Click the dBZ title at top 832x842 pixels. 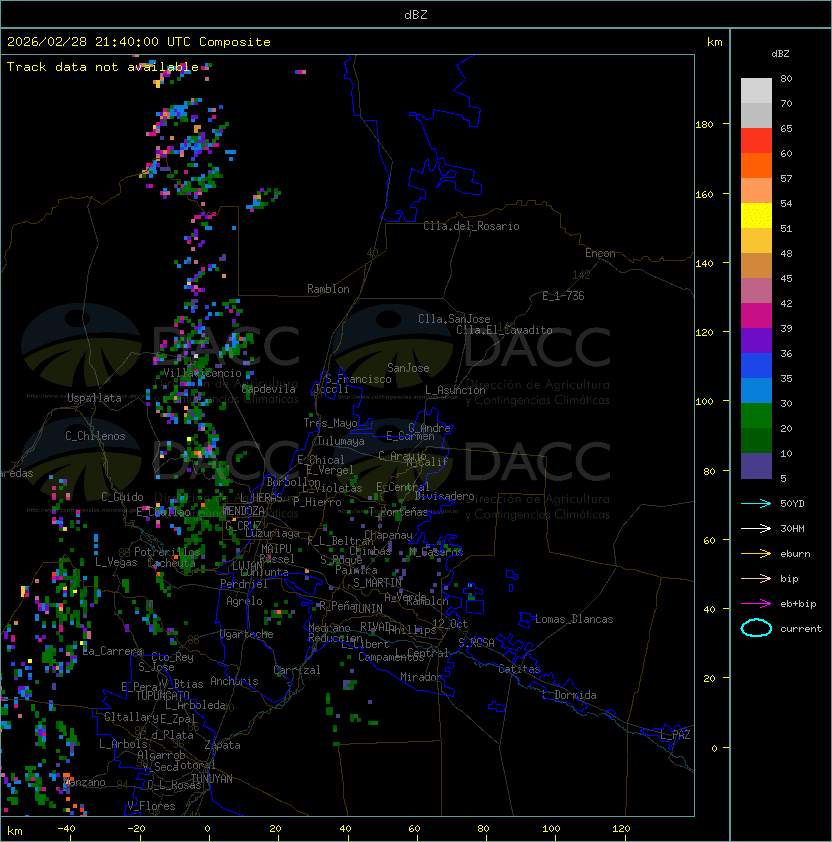tap(416, 14)
